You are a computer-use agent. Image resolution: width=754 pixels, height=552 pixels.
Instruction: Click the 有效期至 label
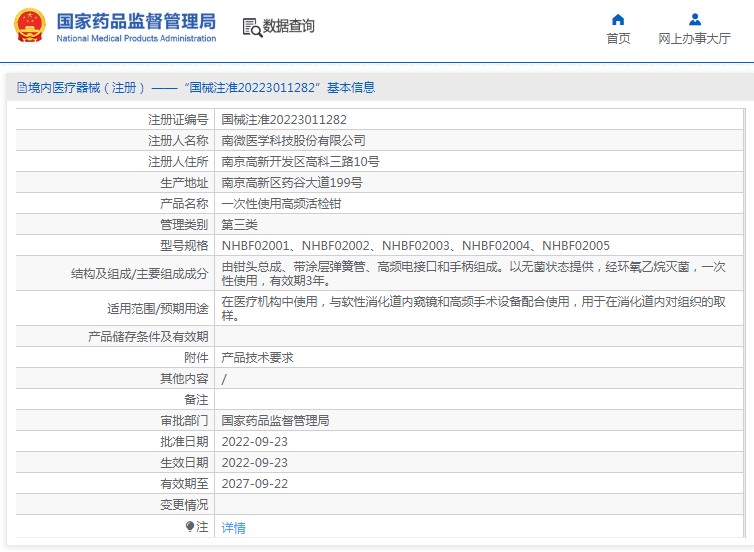coord(184,484)
